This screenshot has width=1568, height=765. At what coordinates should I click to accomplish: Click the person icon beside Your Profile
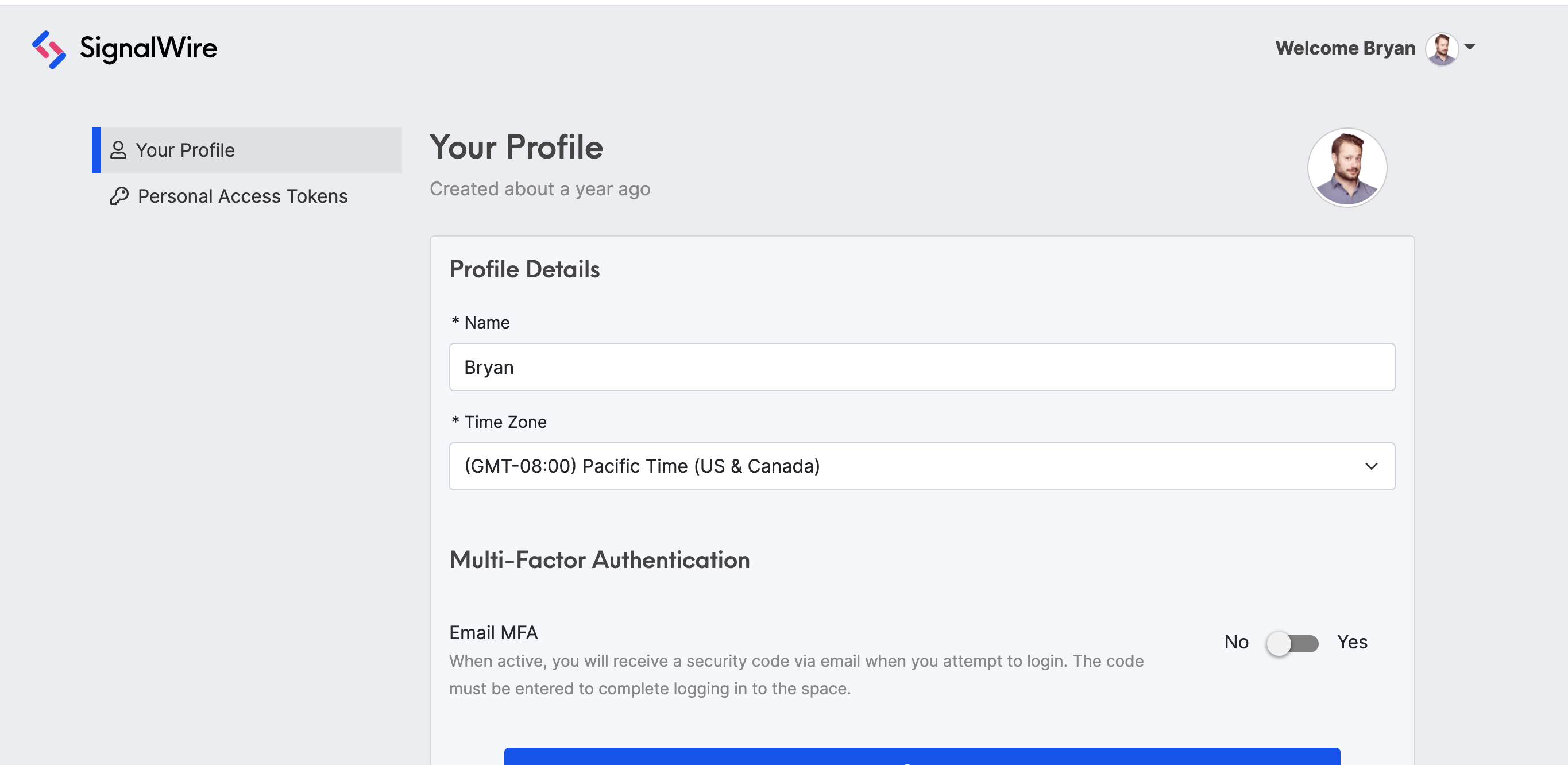click(x=118, y=150)
